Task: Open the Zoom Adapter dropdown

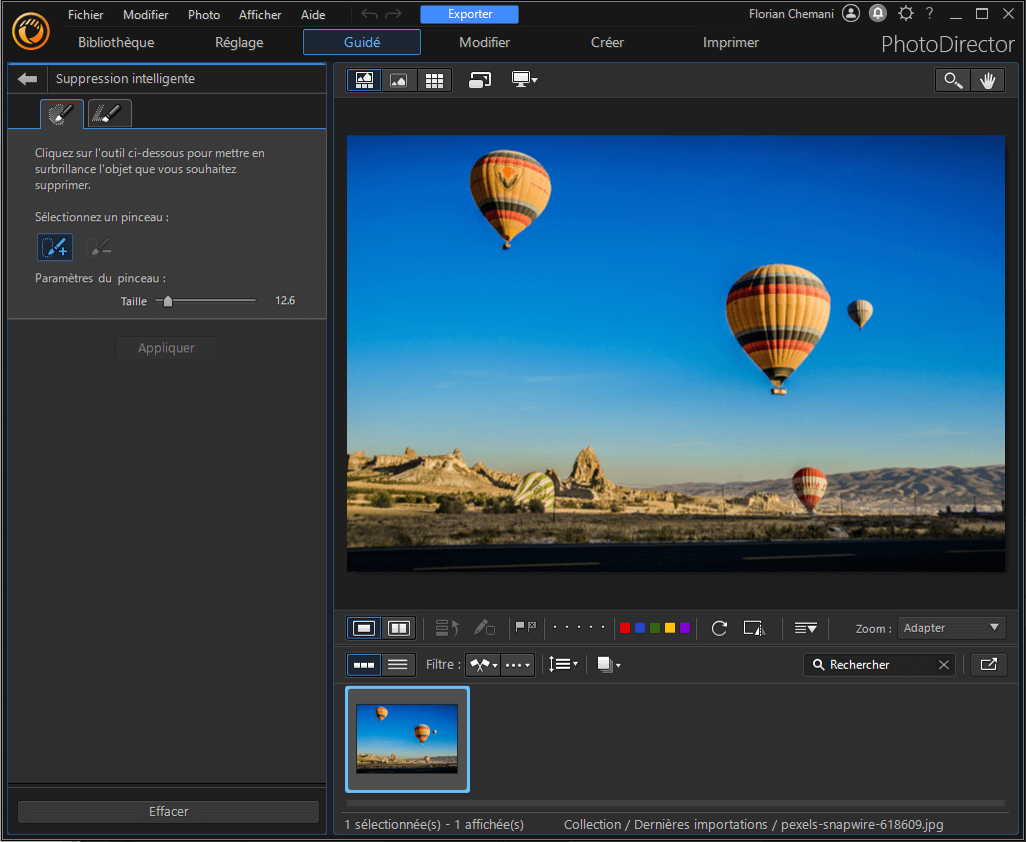Action: [951, 628]
